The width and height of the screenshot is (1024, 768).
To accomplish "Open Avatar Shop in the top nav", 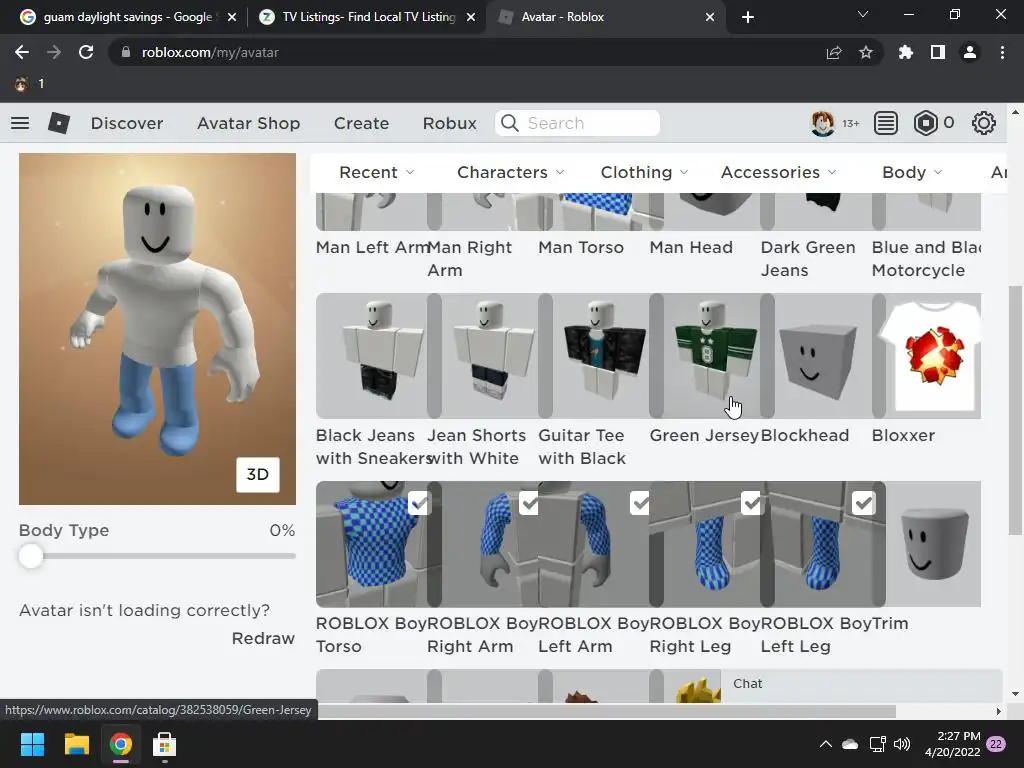I will click(x=248, y=123).
